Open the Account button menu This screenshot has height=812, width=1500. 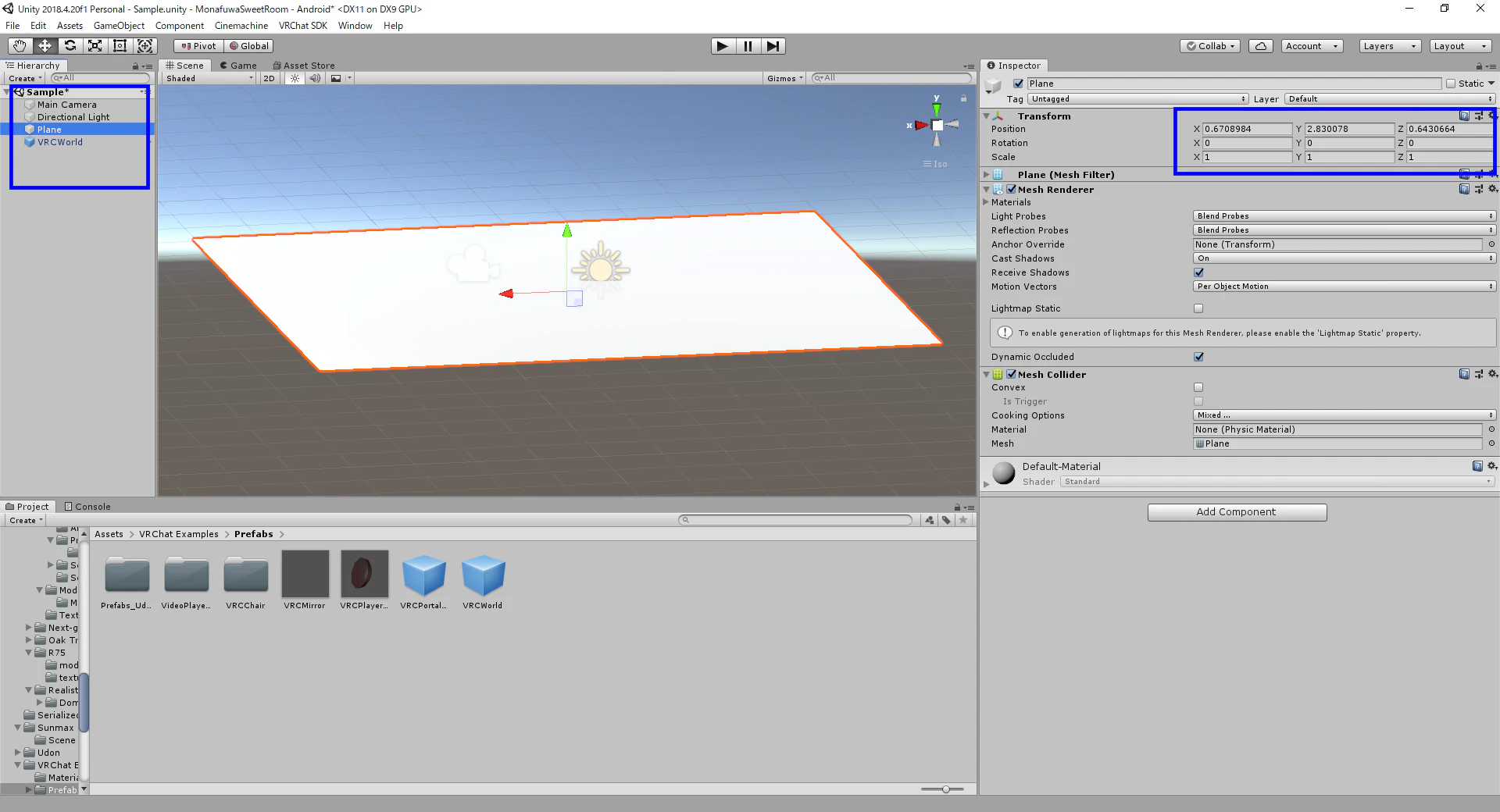point(1312,46)
